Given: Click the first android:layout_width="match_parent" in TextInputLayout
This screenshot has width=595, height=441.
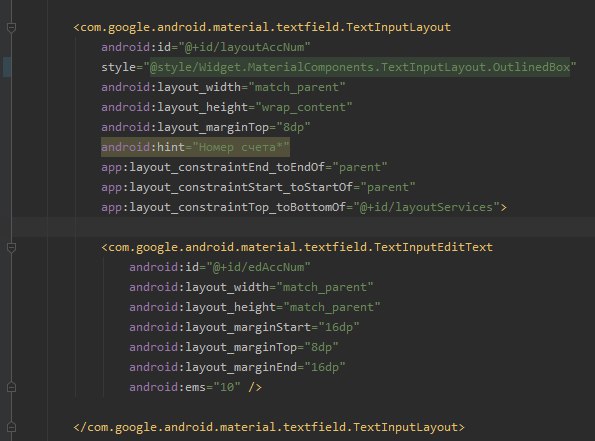Looking at the screenshot, I should point(223,87).
